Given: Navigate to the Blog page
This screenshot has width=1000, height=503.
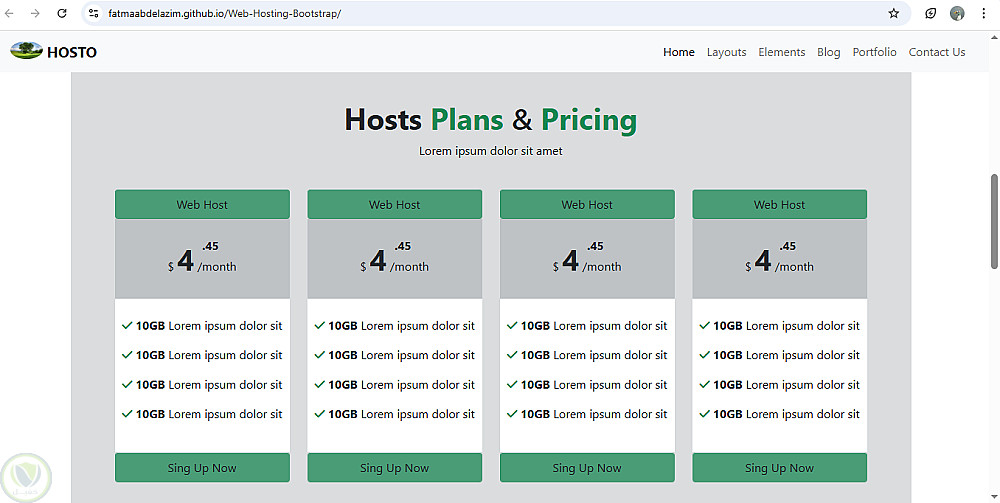Looking at the screenshot, I should pyautogui.click(x=828, y=52).
